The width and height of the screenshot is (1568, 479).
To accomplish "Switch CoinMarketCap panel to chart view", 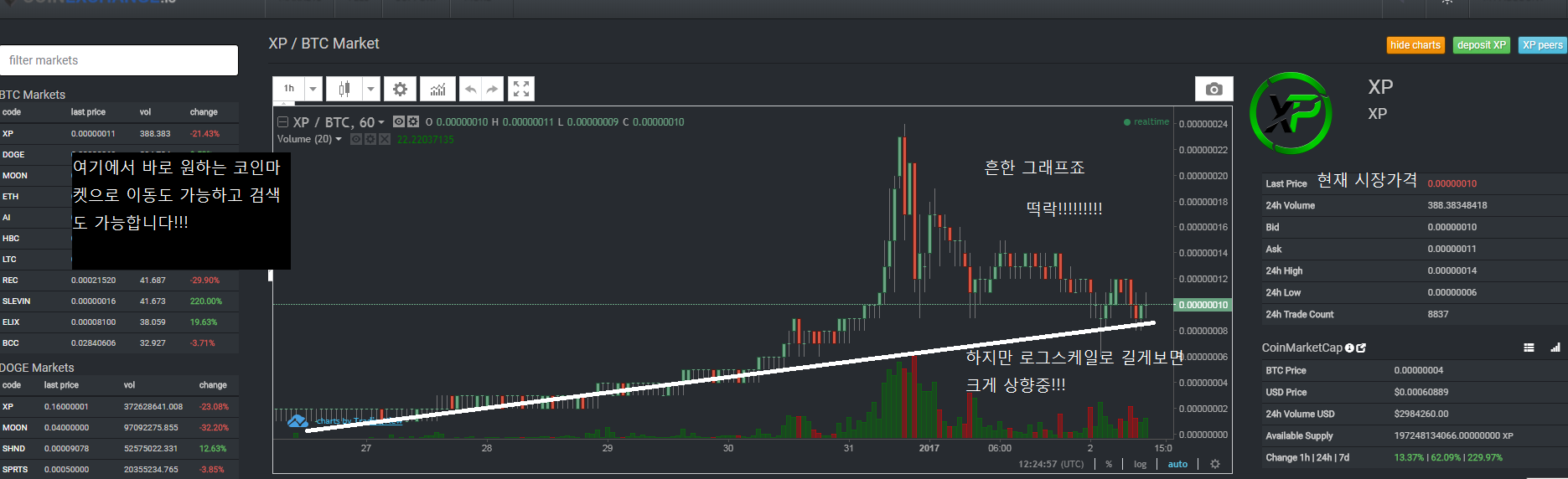I will tap(1555, 348).
